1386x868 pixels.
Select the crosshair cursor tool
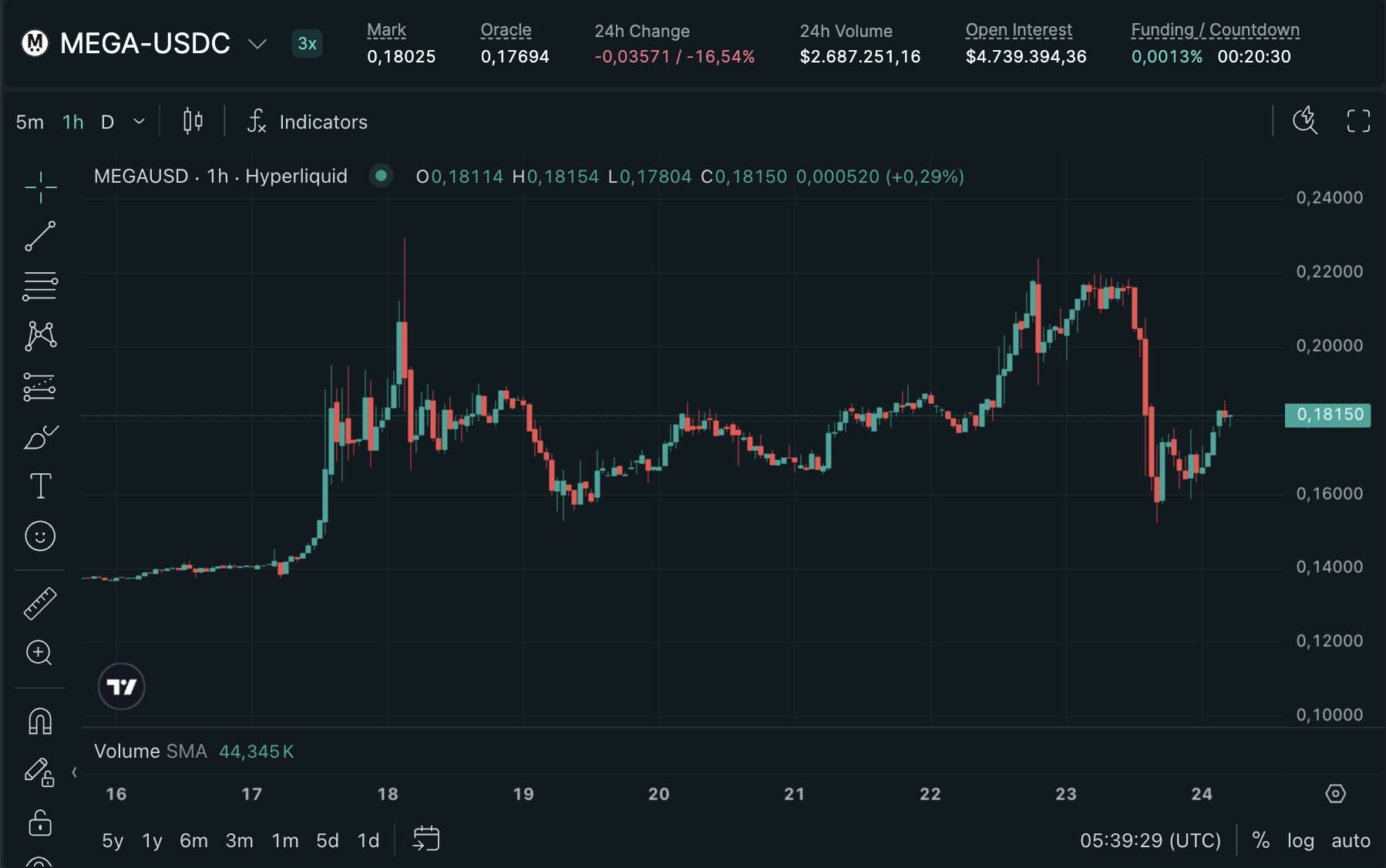[x=40, y=185]
